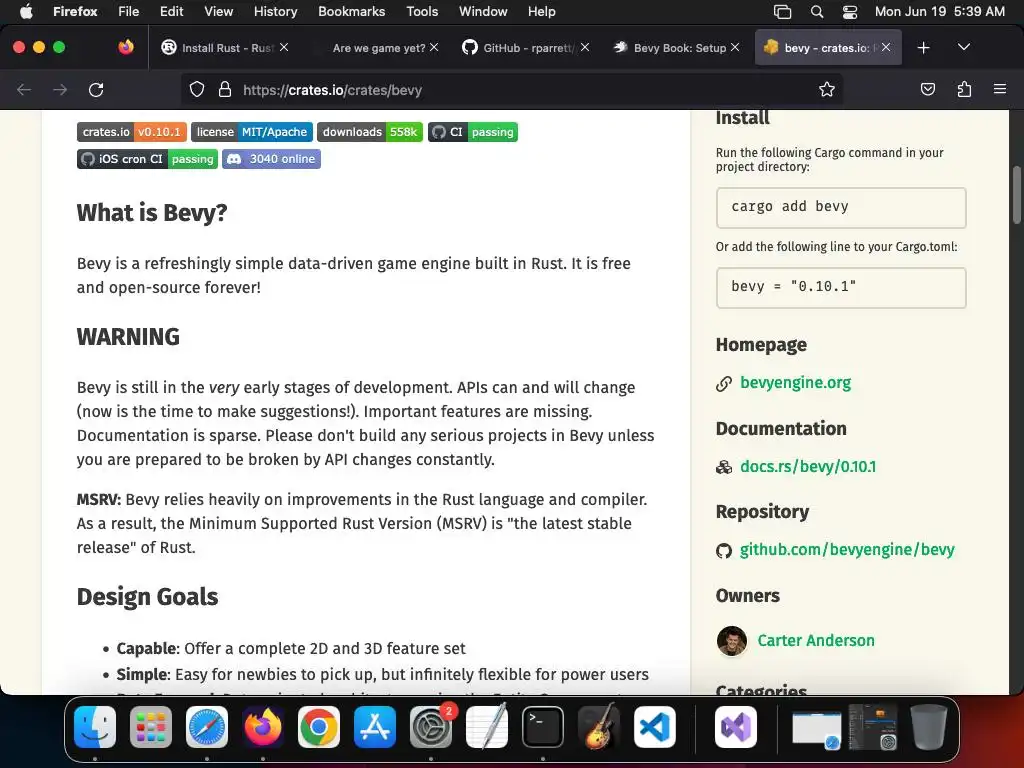
Task: Open the Pocket save icon
Action: (x=927, y=89)
